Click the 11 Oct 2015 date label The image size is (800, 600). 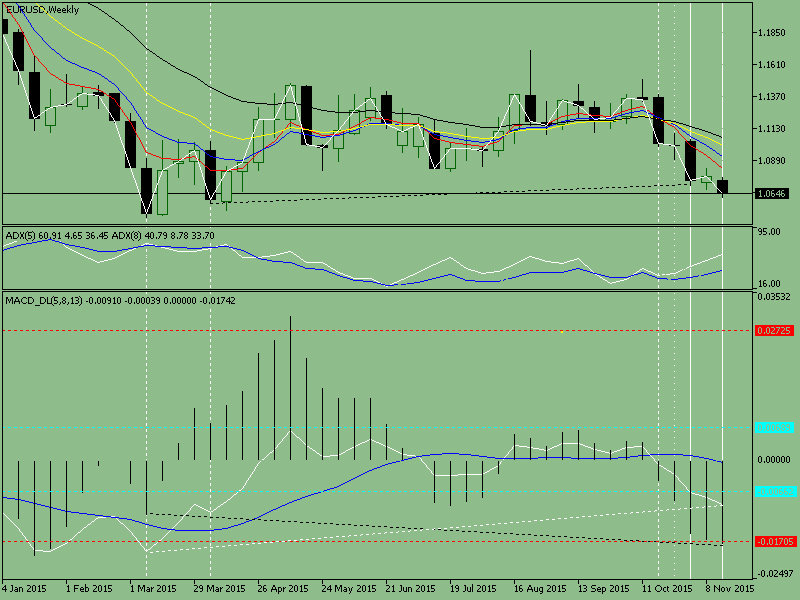tap(667, 589)
